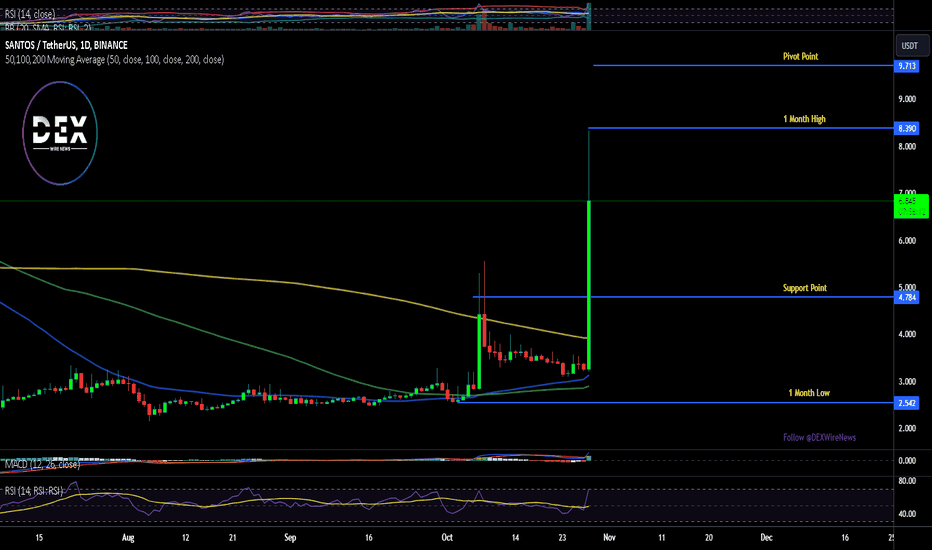Click the 0.000 MACD axis value
Image resolution: width=932 pixels, height=550 pixels.
click(x=907, y=461)
